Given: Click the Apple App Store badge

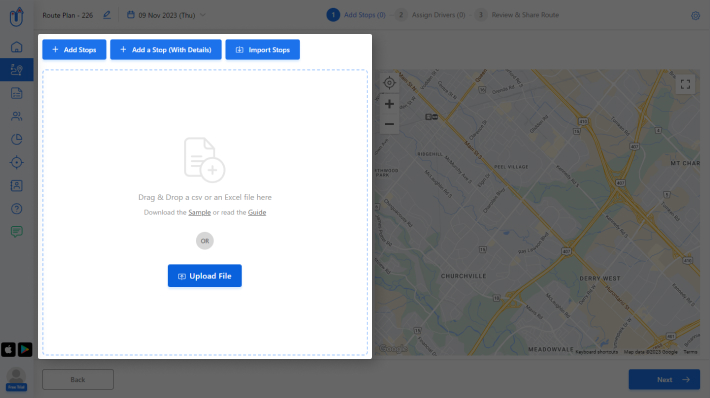Looking at the screenshot, I should point(8,350).
